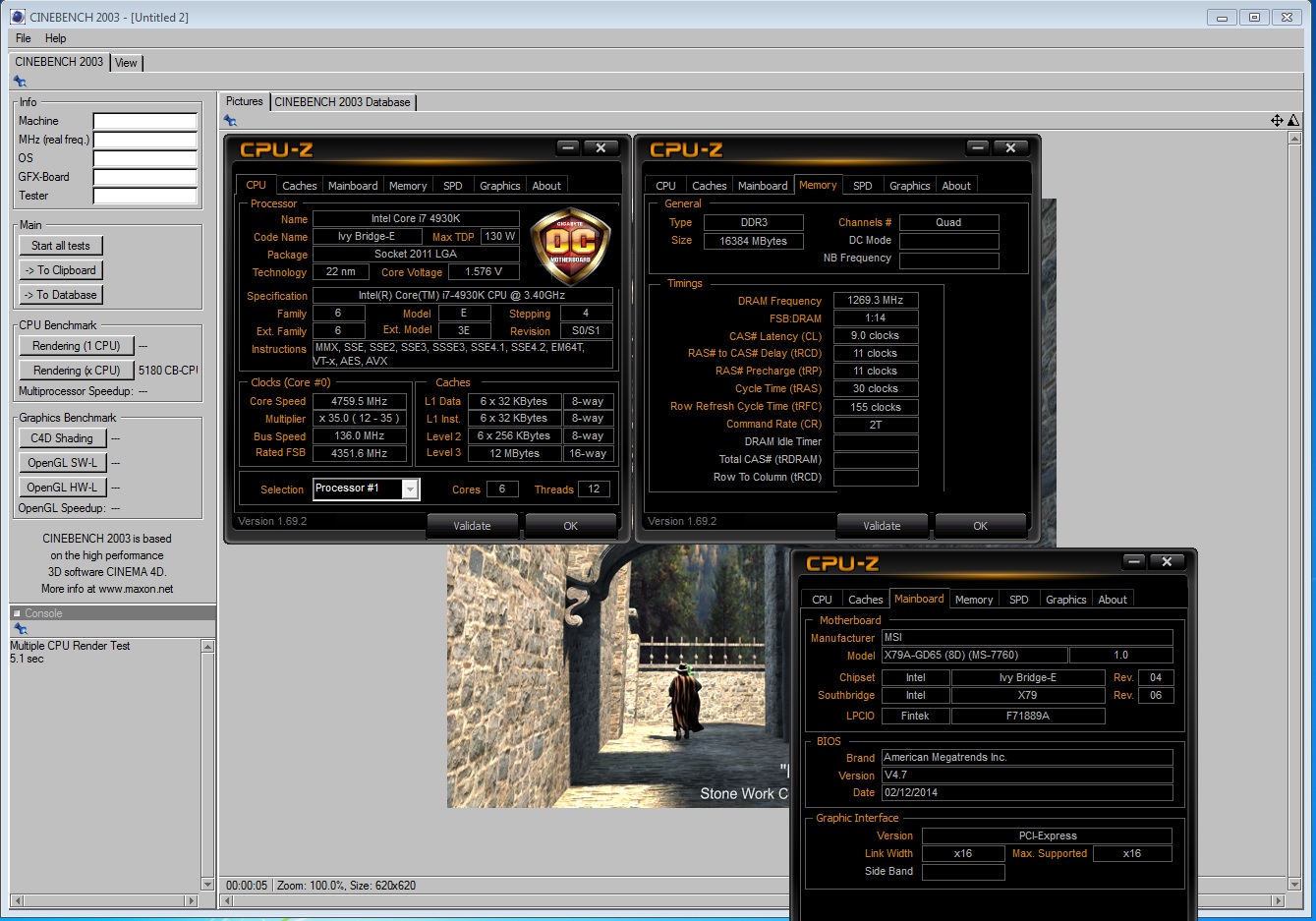Click the X79A-GD65 (8D) model field
The image size is (1316, 921).
click(x=974, y=655)
